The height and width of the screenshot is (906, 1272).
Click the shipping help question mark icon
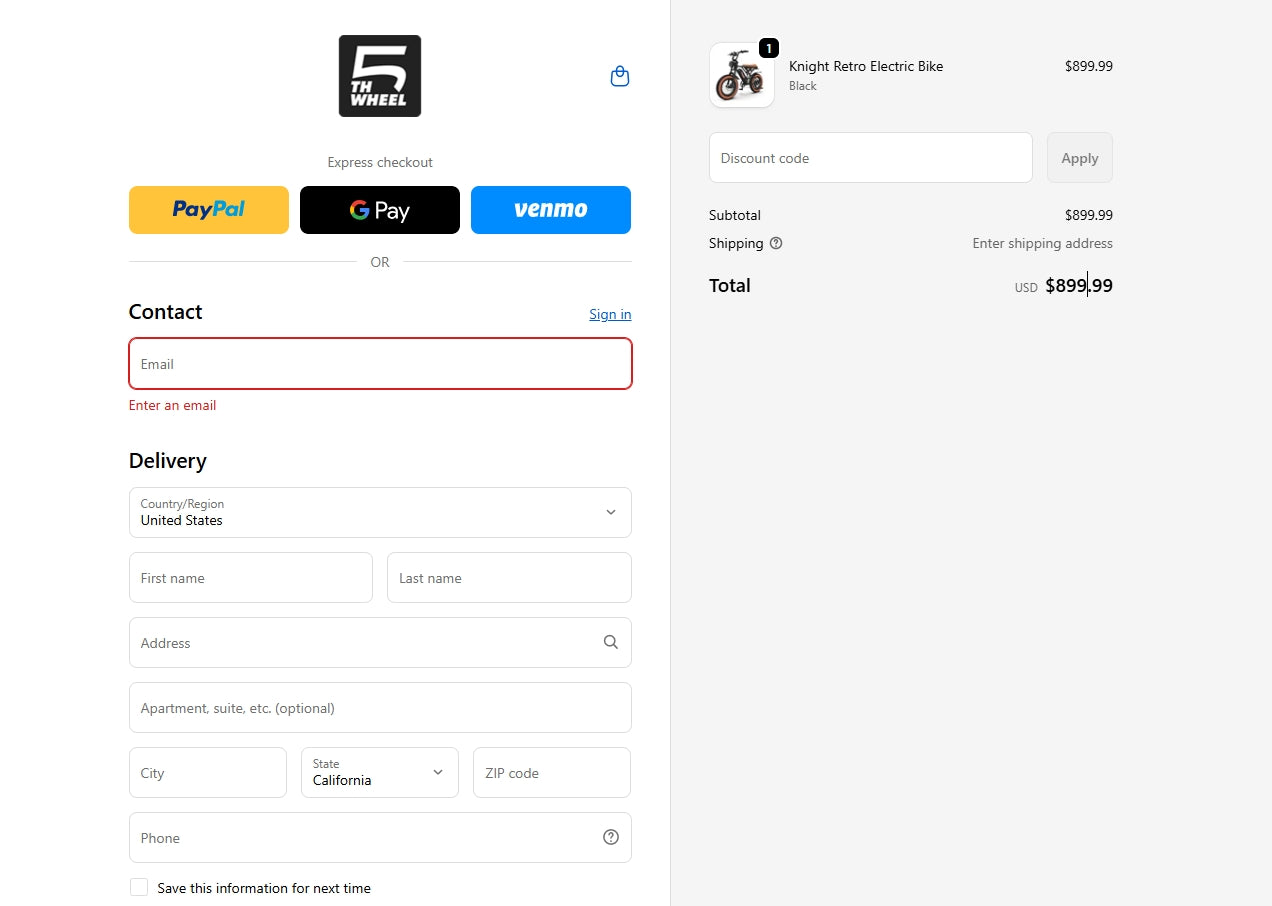[x=776, y=243]
